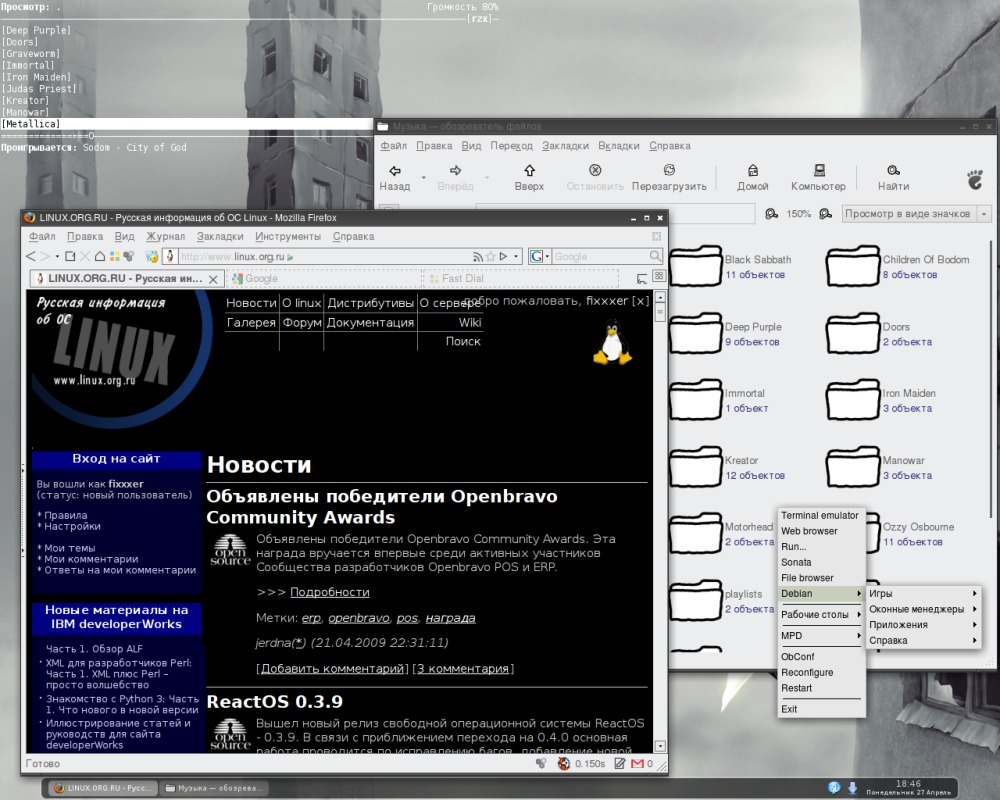Expand the Оконные менеджеры submenu
1000x800 pixels.
tap(923, 609)
